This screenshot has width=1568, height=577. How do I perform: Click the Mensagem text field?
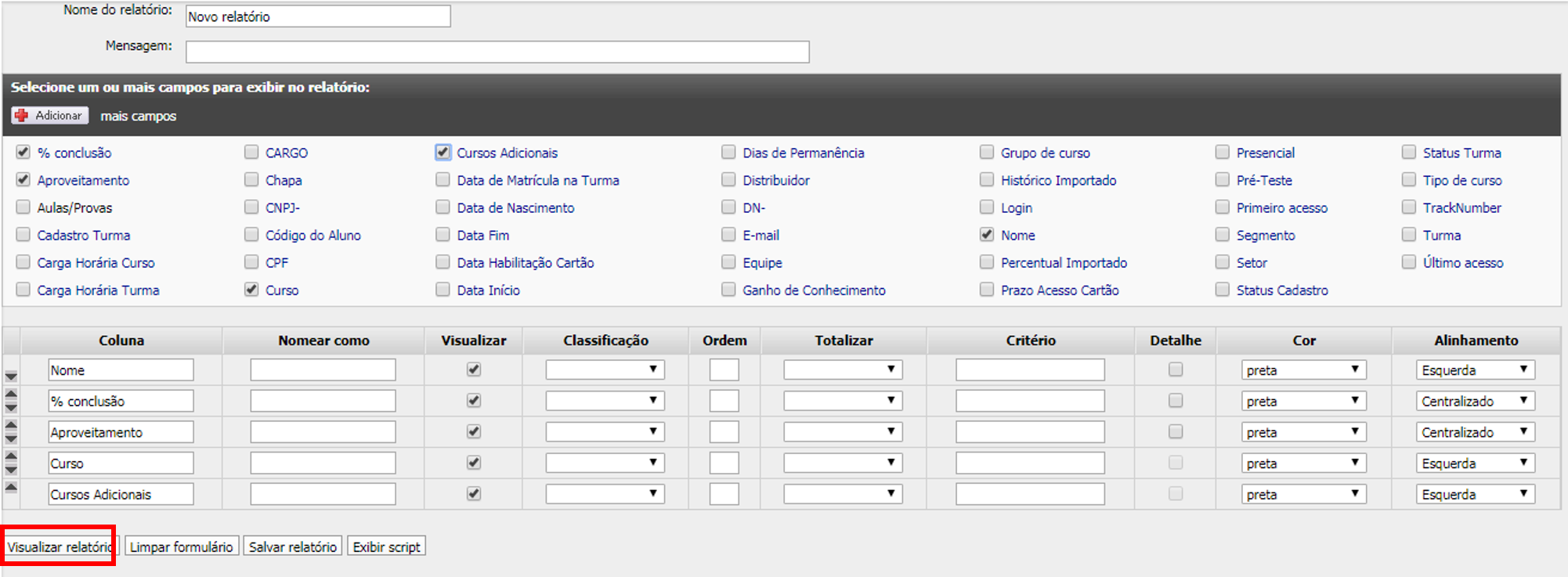pyautogui.click(x=497, y=52)
